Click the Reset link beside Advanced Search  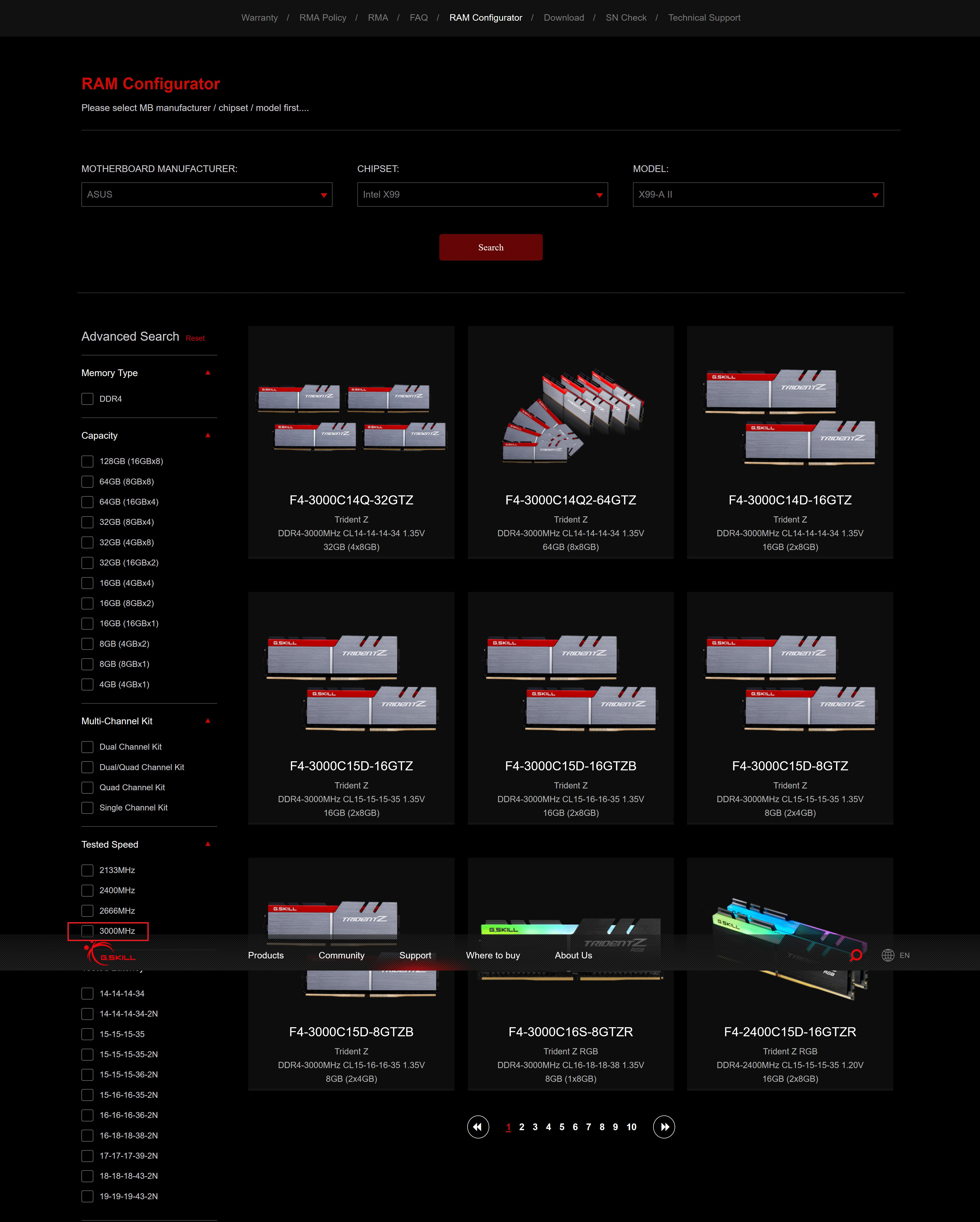(195, 338)
